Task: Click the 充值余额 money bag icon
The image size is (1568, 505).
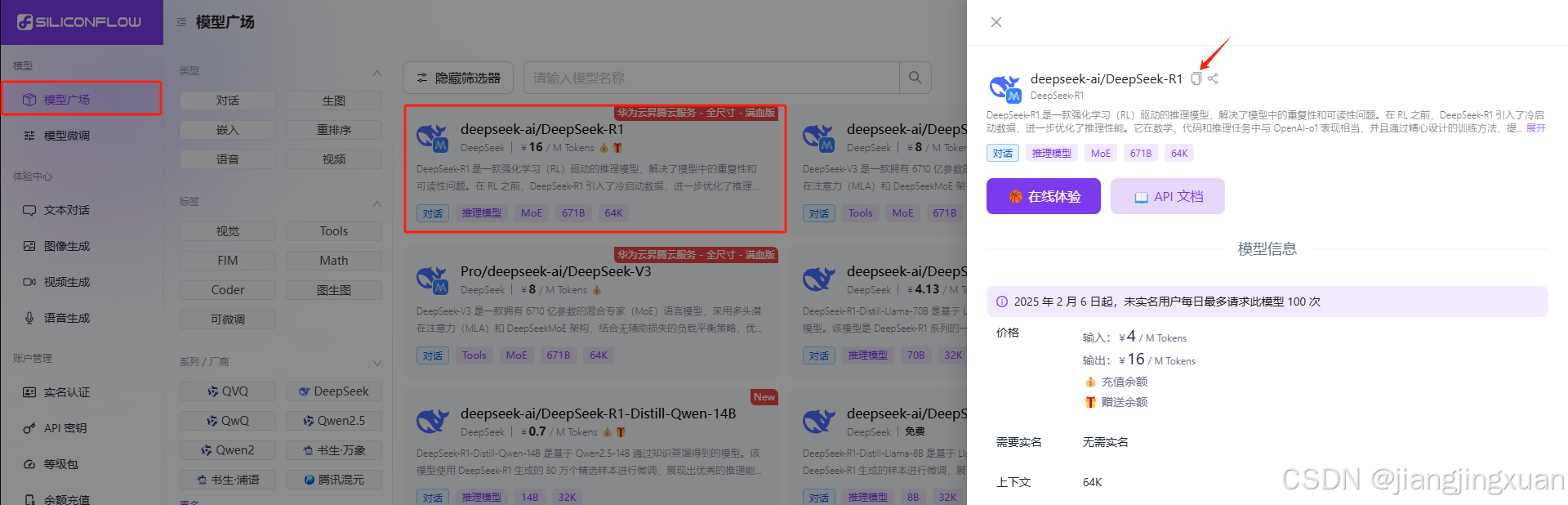Action: [1090, 382]
